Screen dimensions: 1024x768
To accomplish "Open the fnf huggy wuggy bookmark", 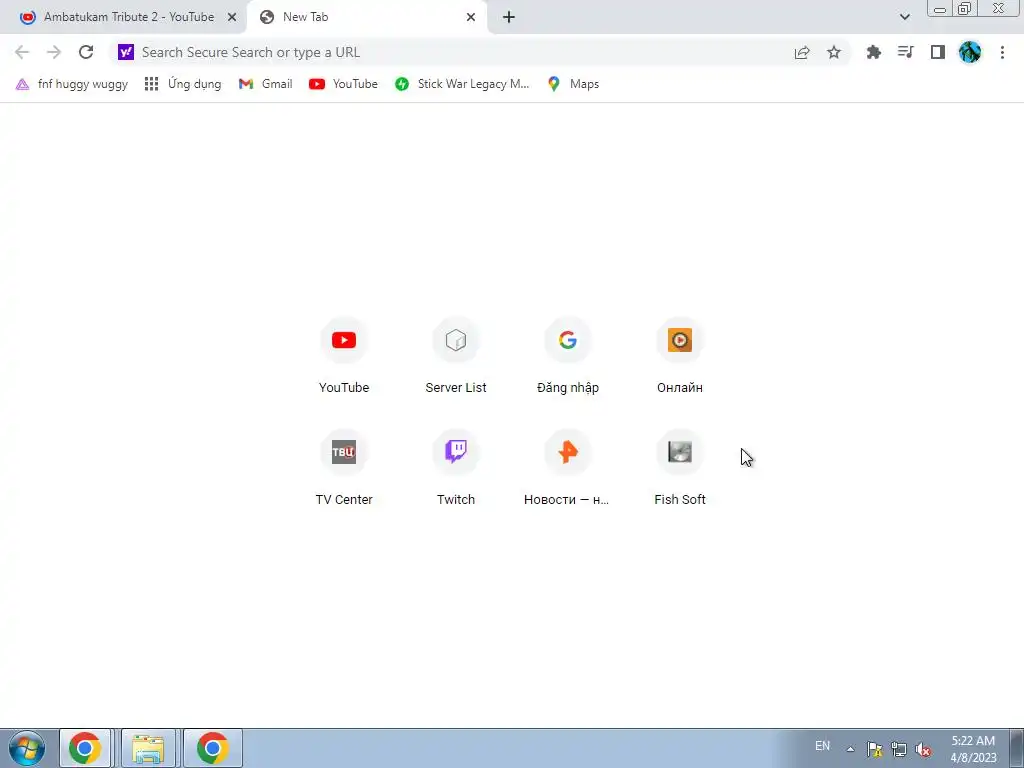I will point(72,84).
